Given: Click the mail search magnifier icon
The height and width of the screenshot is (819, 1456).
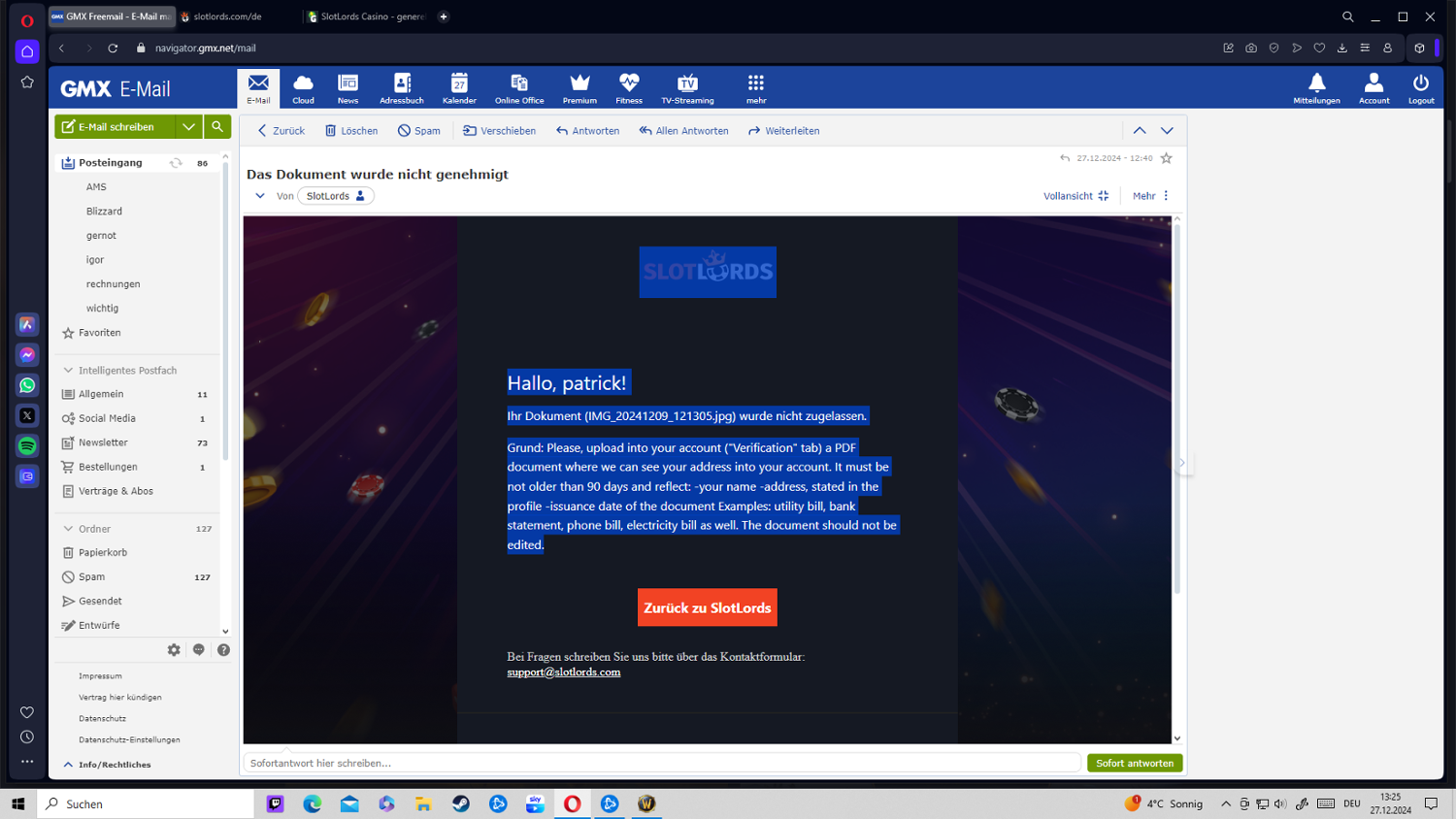Looking at the screenshot, I should pyautogui.click(x=217, y=127).
